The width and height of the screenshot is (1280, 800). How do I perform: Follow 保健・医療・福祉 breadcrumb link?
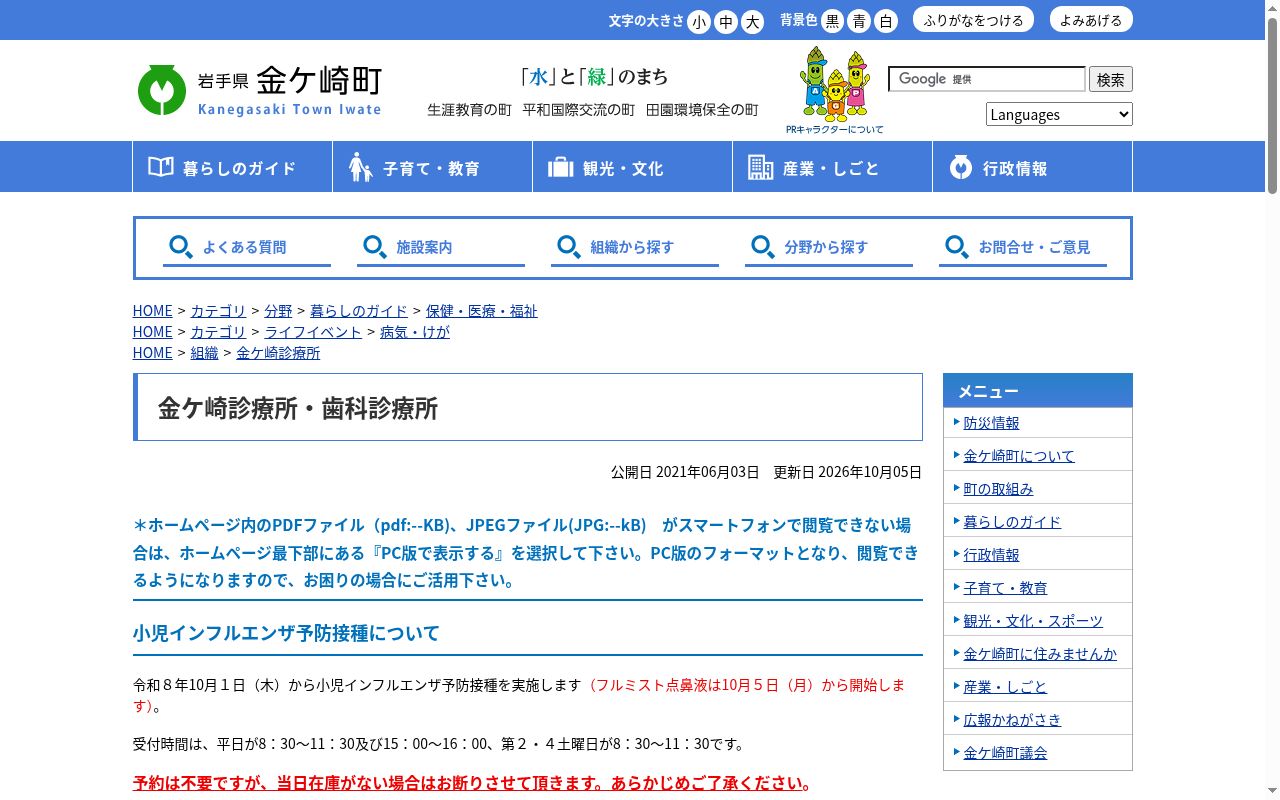click(x=481, y=311)
